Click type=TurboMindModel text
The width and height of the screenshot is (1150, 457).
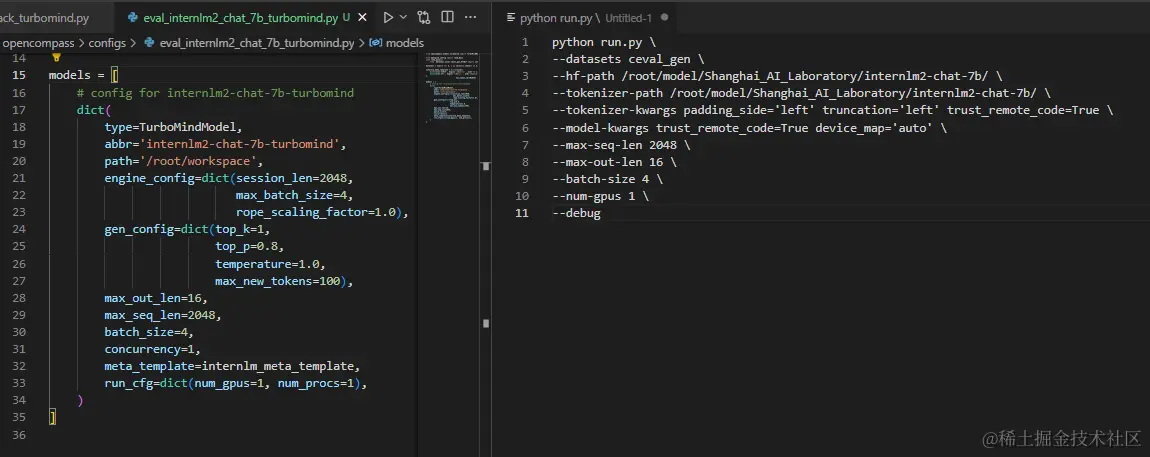point(173,128)
